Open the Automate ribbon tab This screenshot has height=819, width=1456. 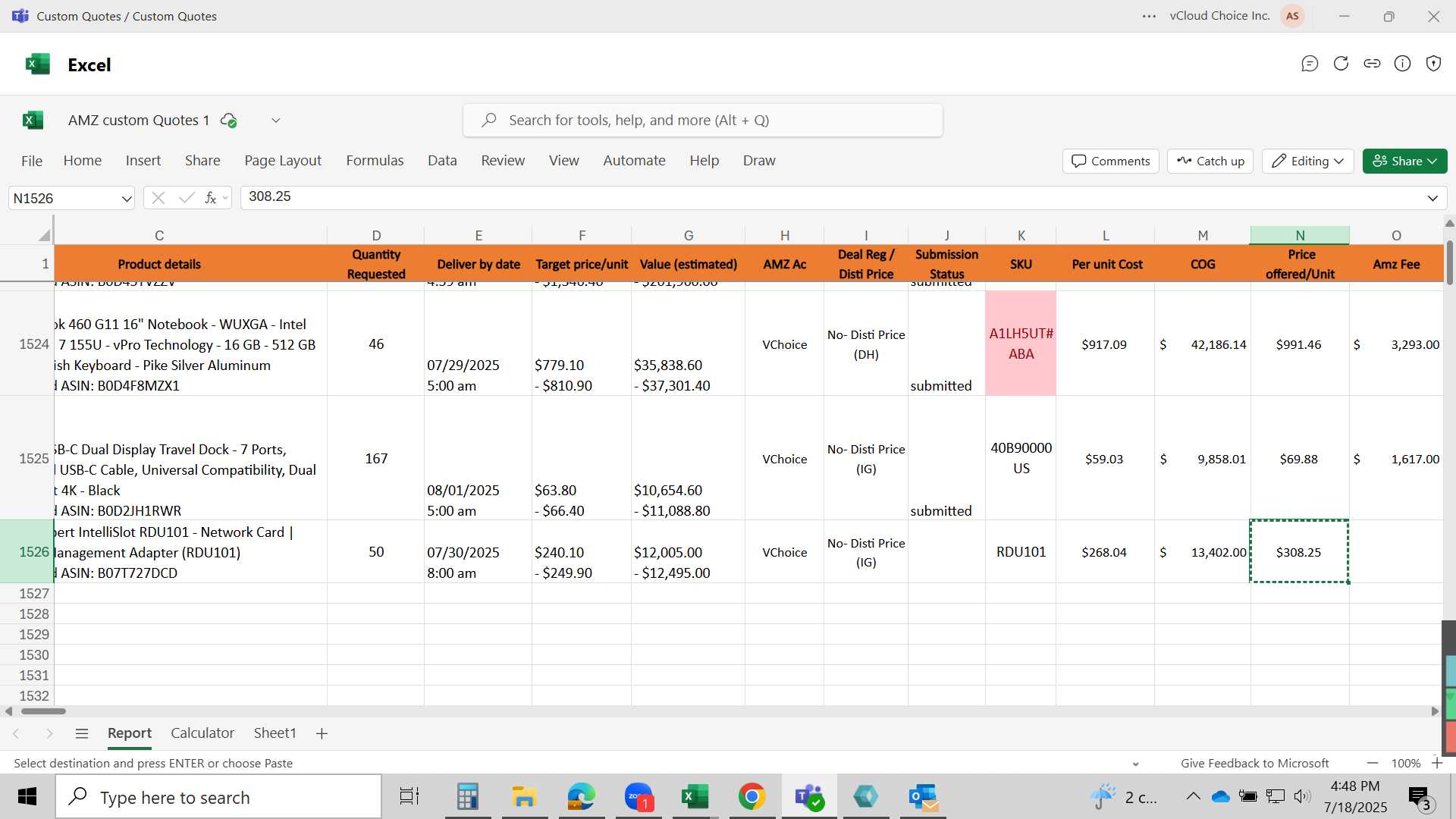click(x=634, y=161)
